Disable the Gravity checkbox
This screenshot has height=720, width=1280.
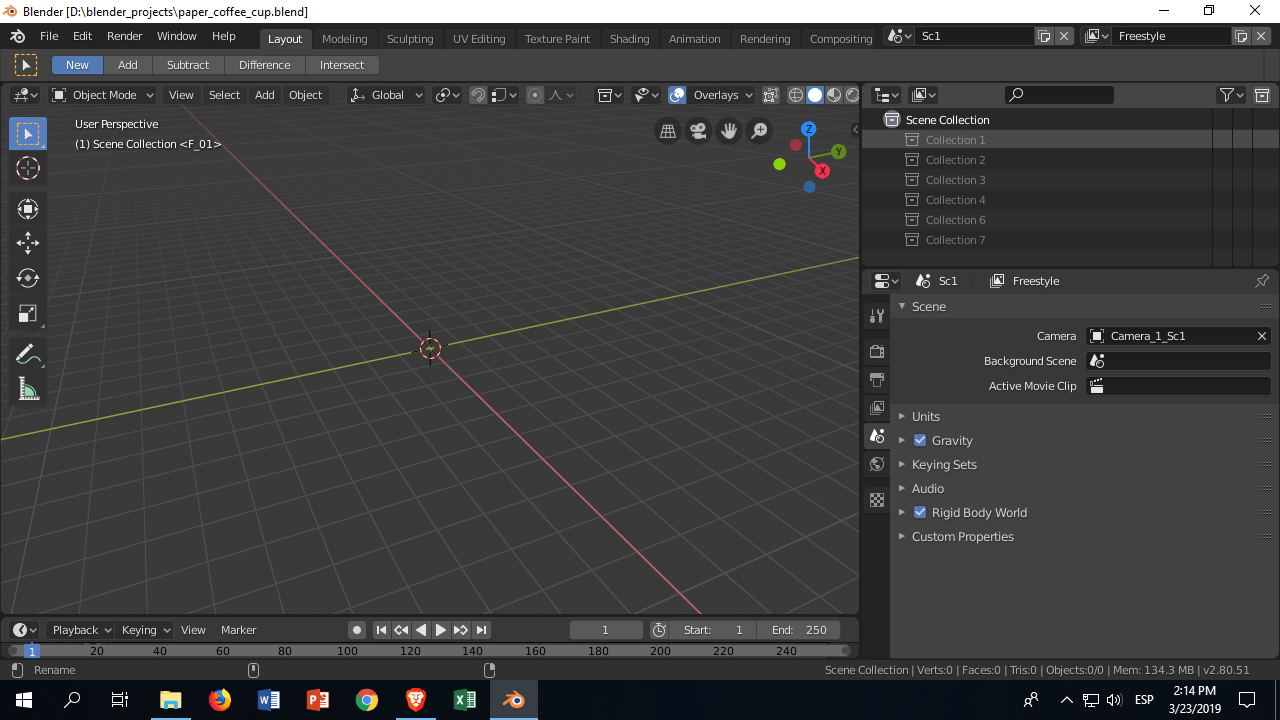[919, 440]
